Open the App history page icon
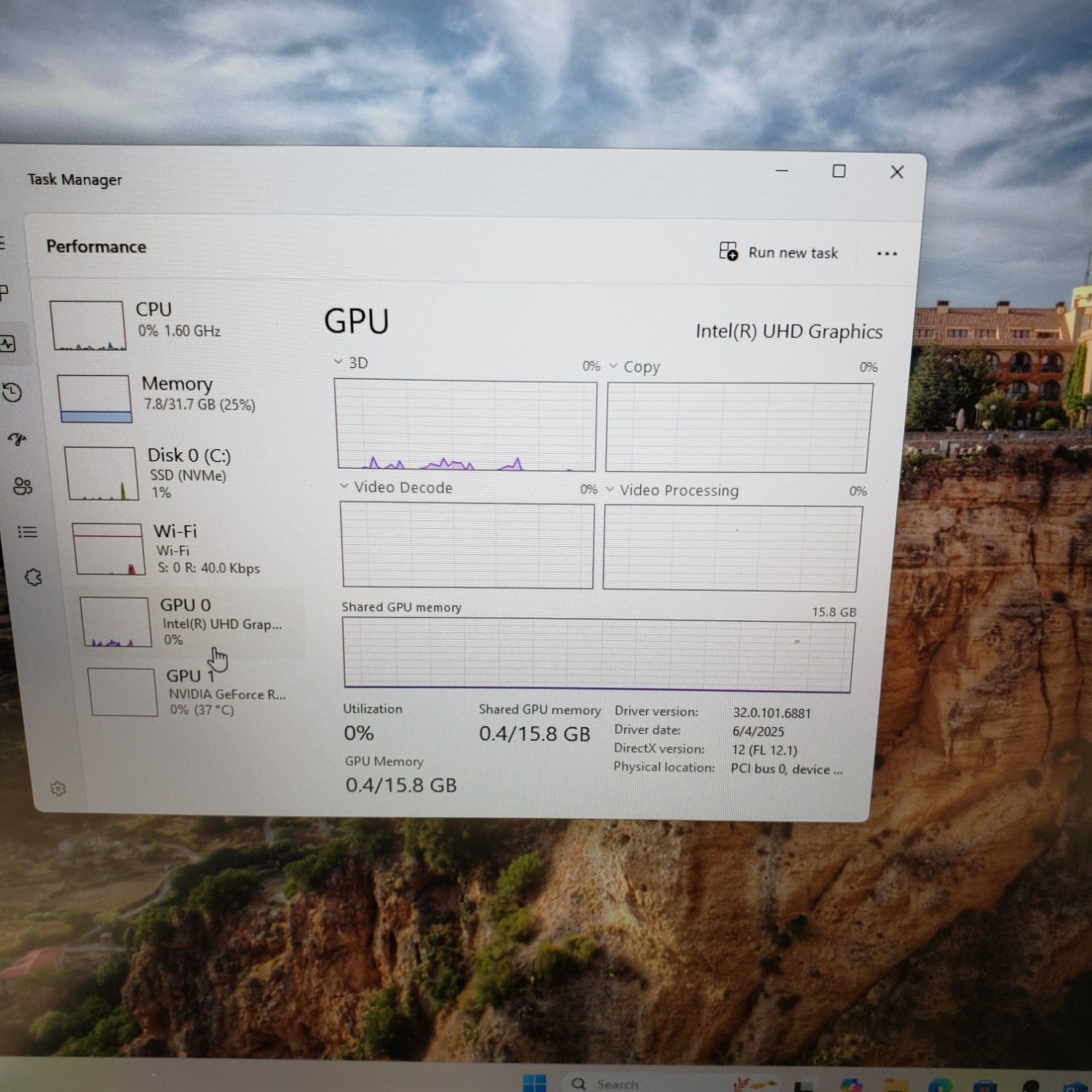This screenshot has height=1092, width=1092. [x=12, y=393]
